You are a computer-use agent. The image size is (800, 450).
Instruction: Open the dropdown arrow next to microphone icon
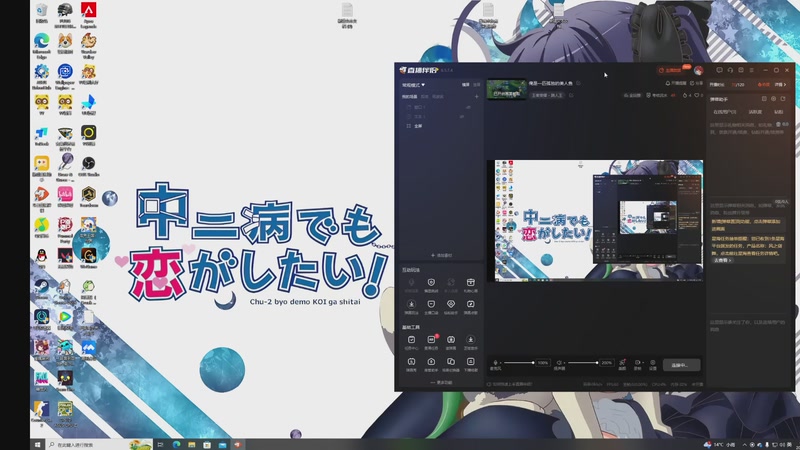tap(501, 363)
